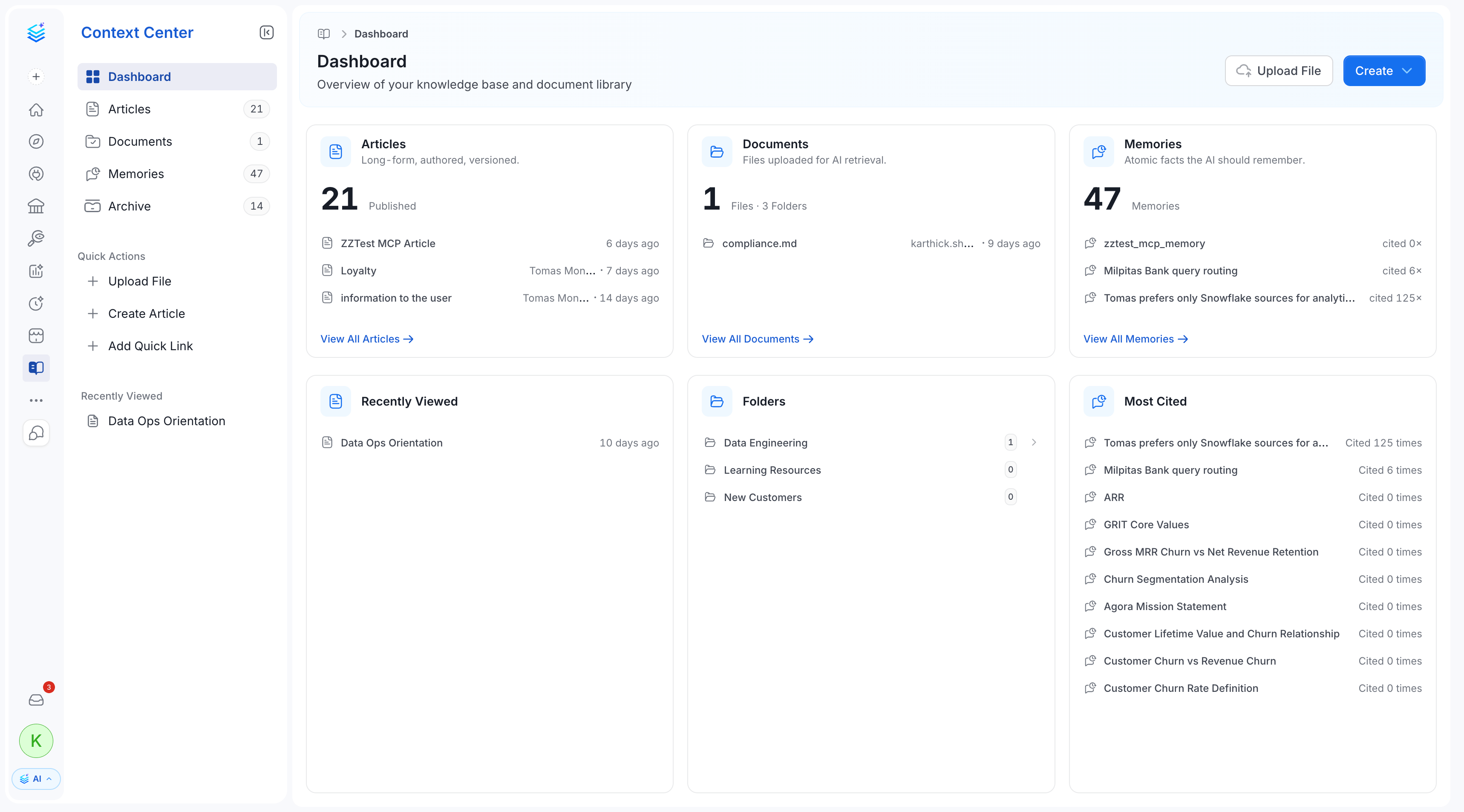Viewport: 1464px width, 812px height.
Task: Open the compliance.md document row
Action: point(871,243)
